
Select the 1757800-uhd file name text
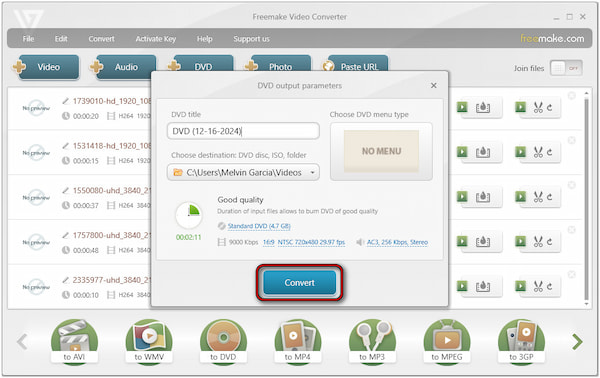[x=112, y=235]
